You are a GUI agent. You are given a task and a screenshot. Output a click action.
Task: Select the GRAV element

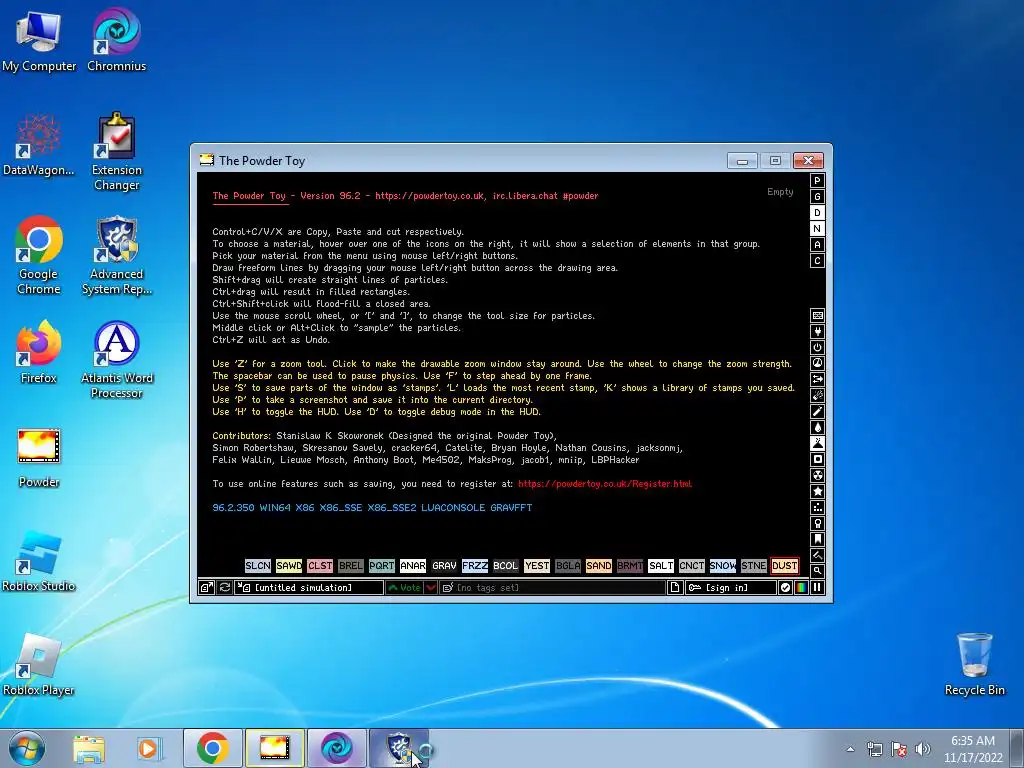(444, 566)
